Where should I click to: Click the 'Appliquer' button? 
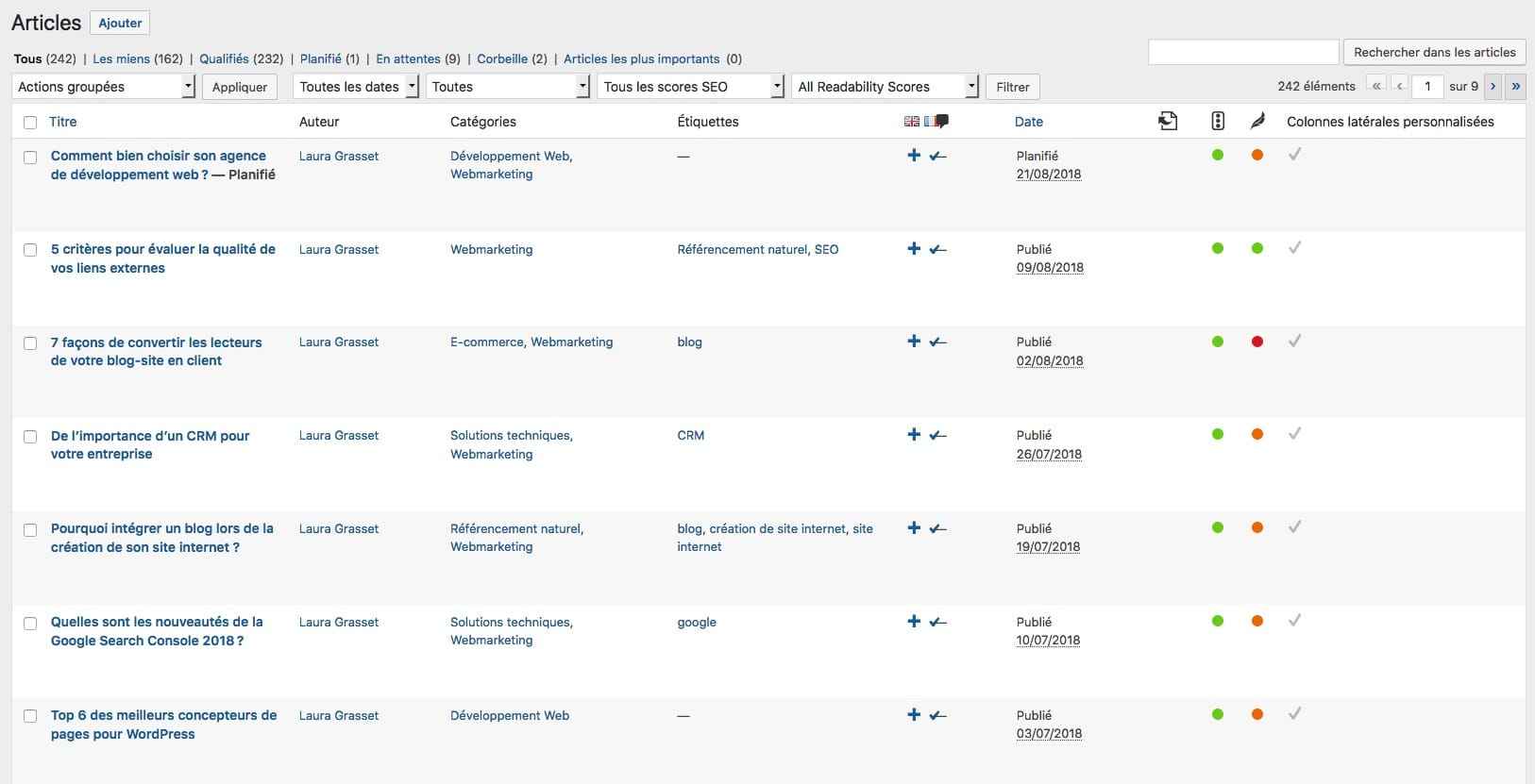[x=240, y=87]
